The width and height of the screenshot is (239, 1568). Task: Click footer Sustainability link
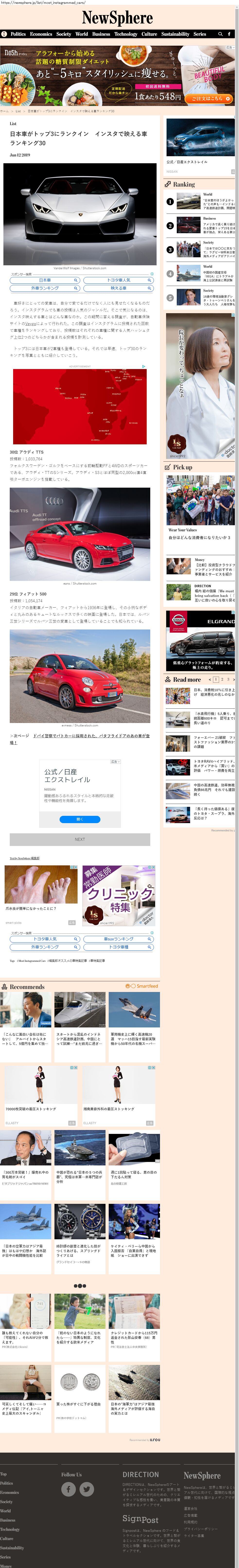pyautogui.click(x=12, y=1547)
